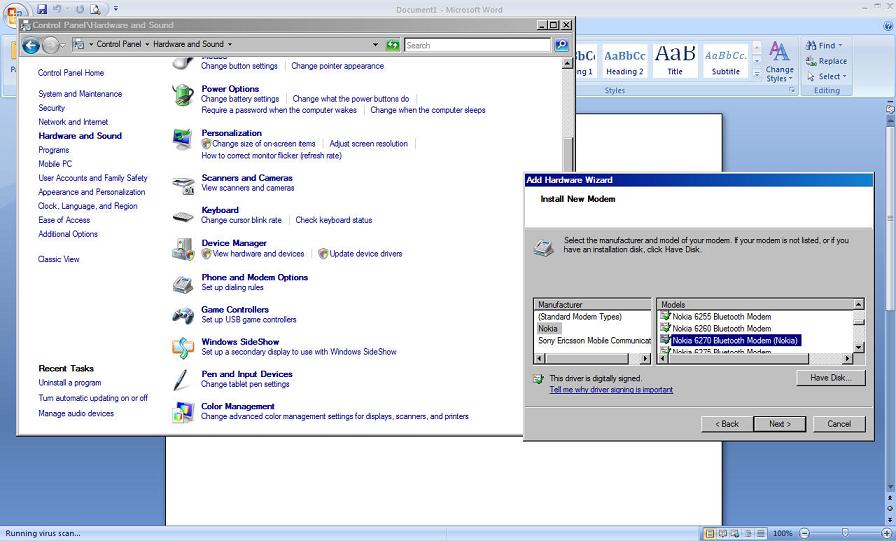The image size is (896, 541).
Task: Expand Customize Quick Access Toolbar arrow
Action: (x=115, y=9)
